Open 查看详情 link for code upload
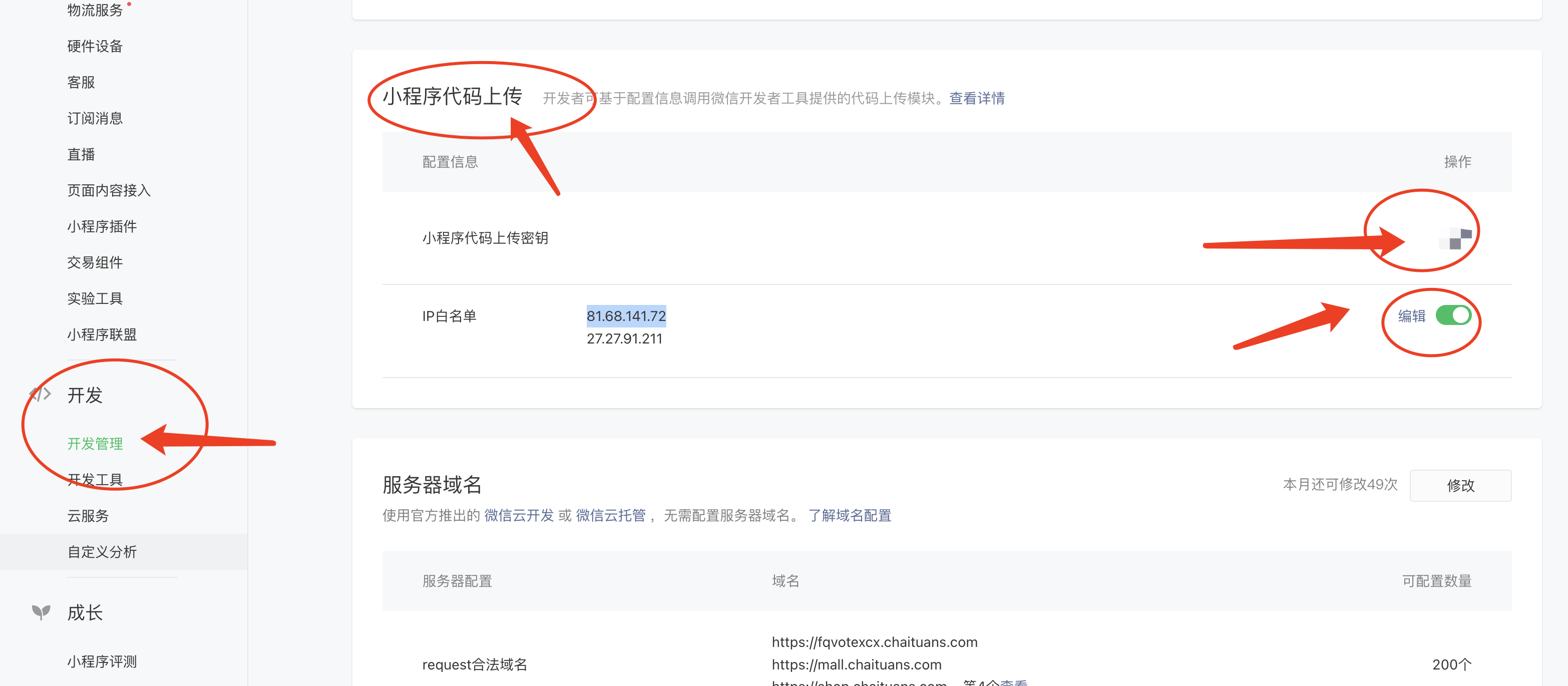The width and height of the screenshot is (1568, 686). click(976, 98)
